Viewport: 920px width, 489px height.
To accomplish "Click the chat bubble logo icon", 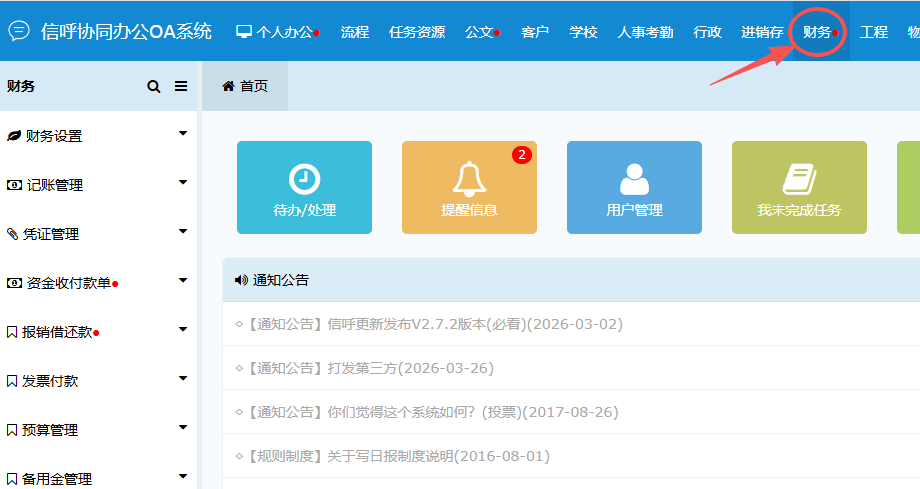I will [19, 31].
